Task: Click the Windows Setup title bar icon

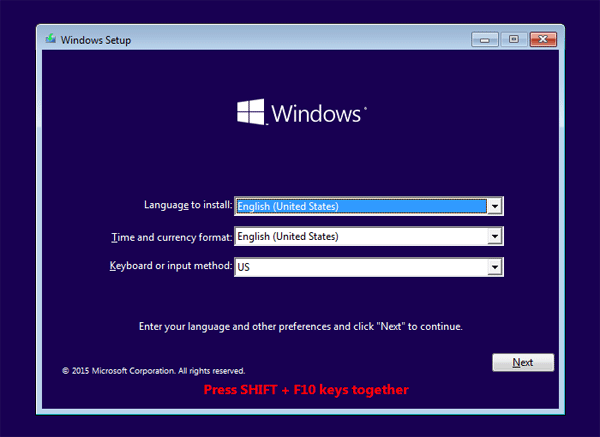Action: coord(50,40)
